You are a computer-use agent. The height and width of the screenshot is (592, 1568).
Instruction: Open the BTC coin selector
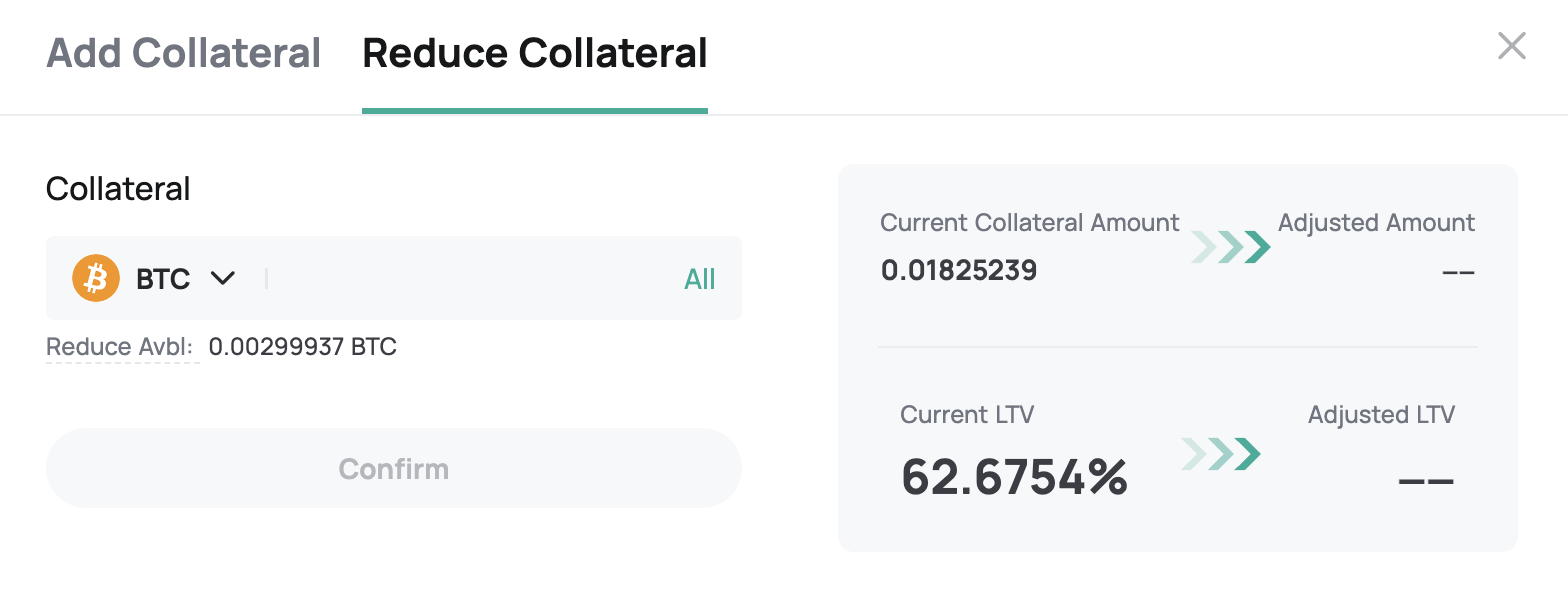pos(154,278)
